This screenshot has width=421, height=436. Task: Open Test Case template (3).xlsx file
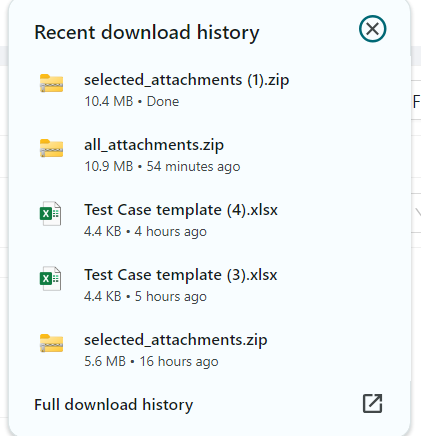coord(181,275)
